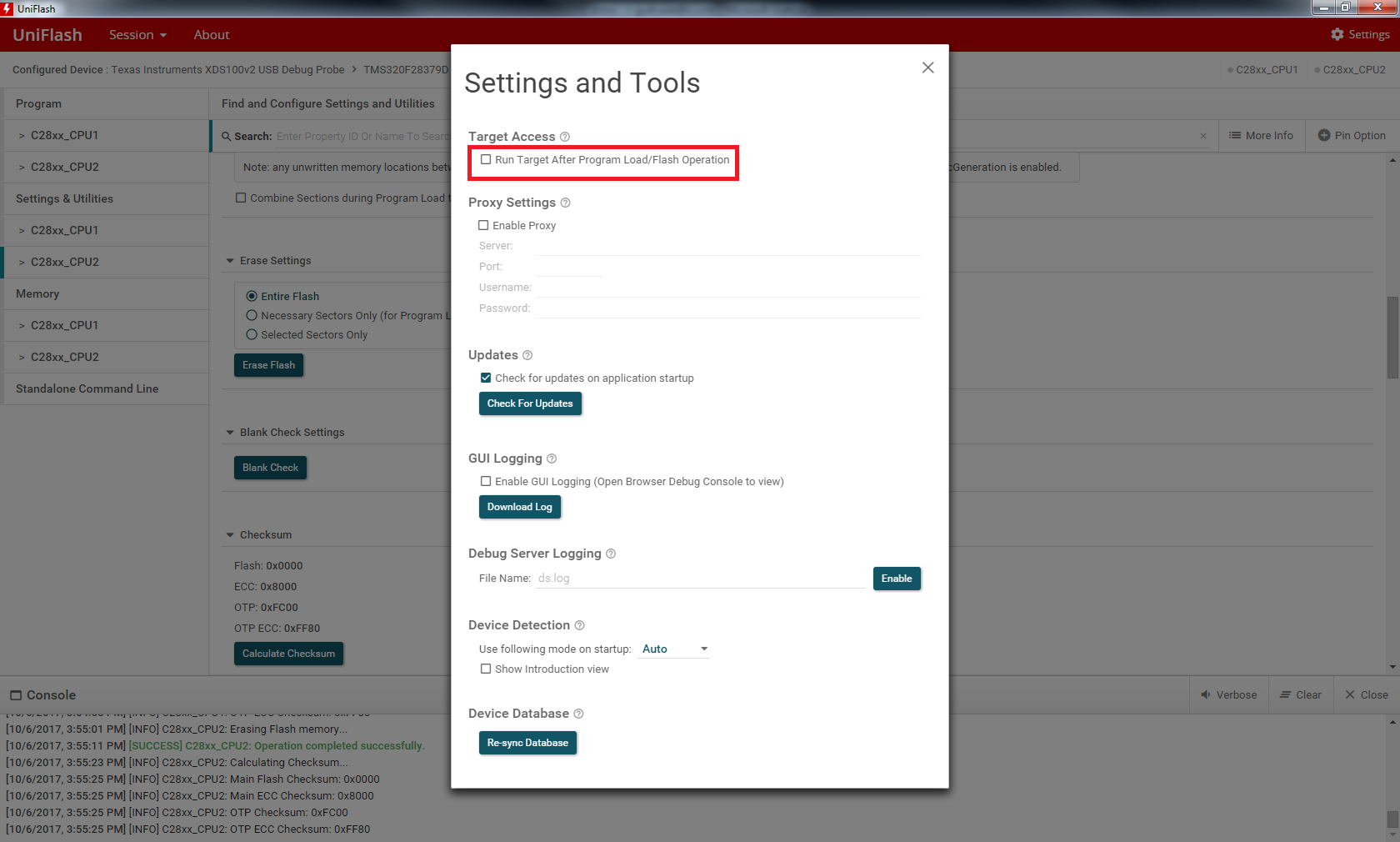Select the Program sidebar section
1400x842 pixels.
coord(106,103)
